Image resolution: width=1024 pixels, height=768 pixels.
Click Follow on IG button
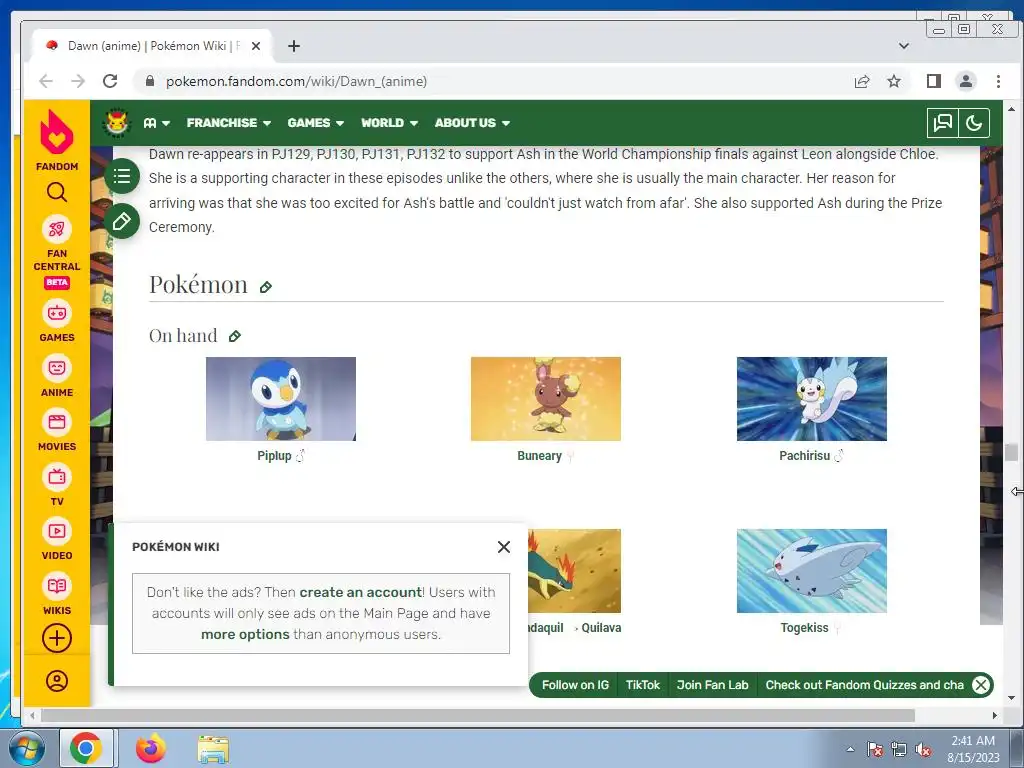575,685
